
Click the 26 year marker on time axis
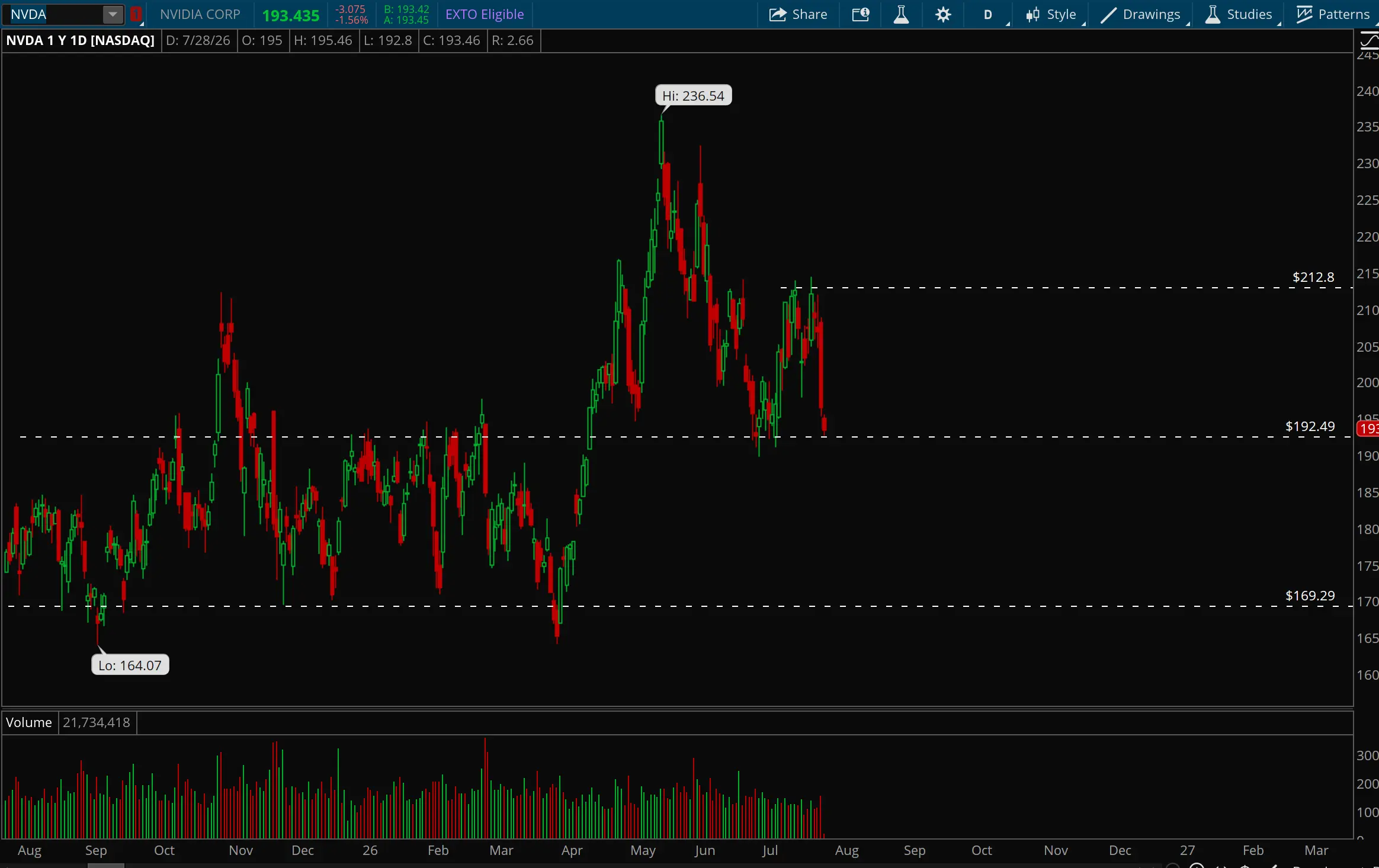coord(370,850)
